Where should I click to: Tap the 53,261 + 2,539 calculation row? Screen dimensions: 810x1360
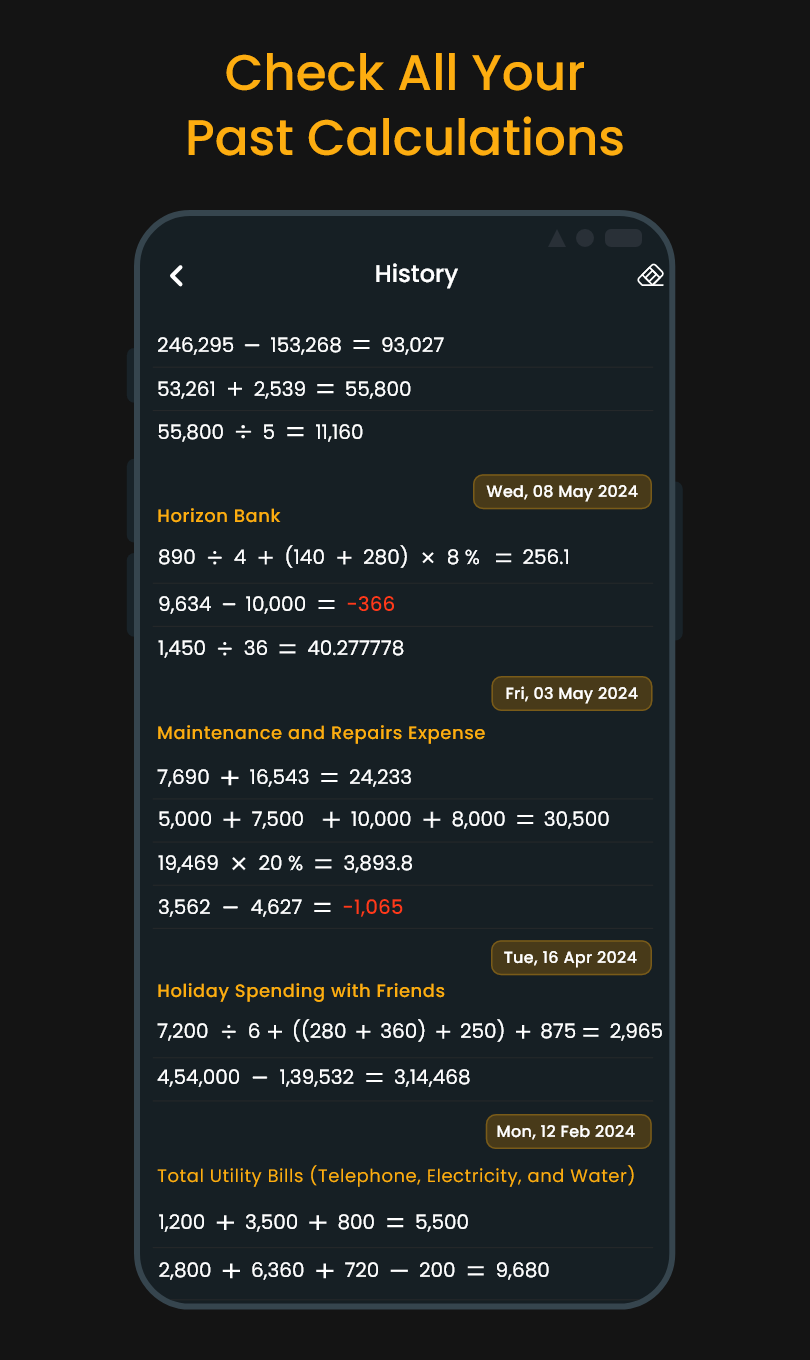pos(284,389)
